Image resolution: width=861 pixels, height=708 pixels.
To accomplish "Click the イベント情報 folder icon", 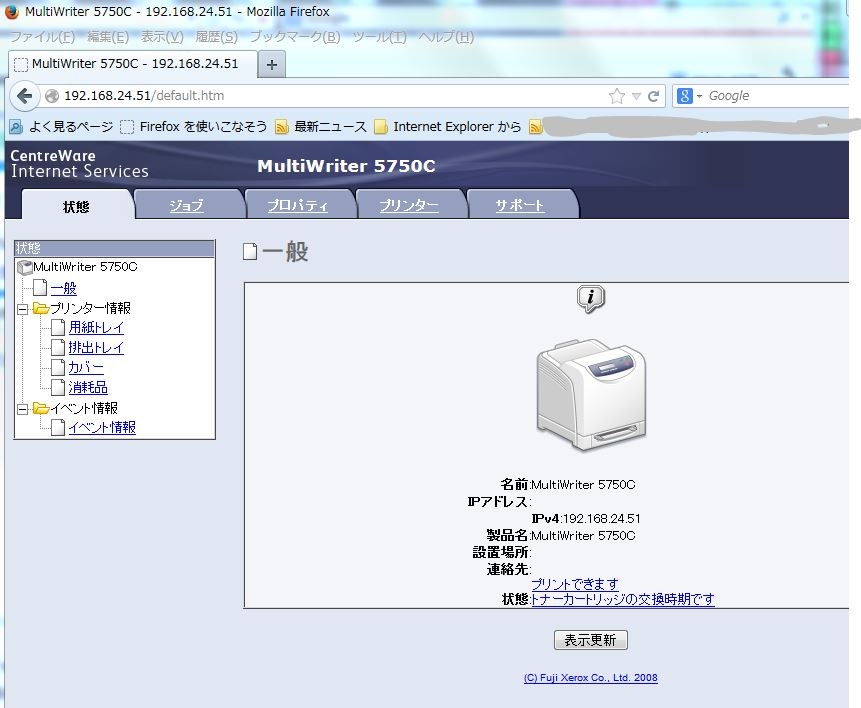I will [41, 408].
